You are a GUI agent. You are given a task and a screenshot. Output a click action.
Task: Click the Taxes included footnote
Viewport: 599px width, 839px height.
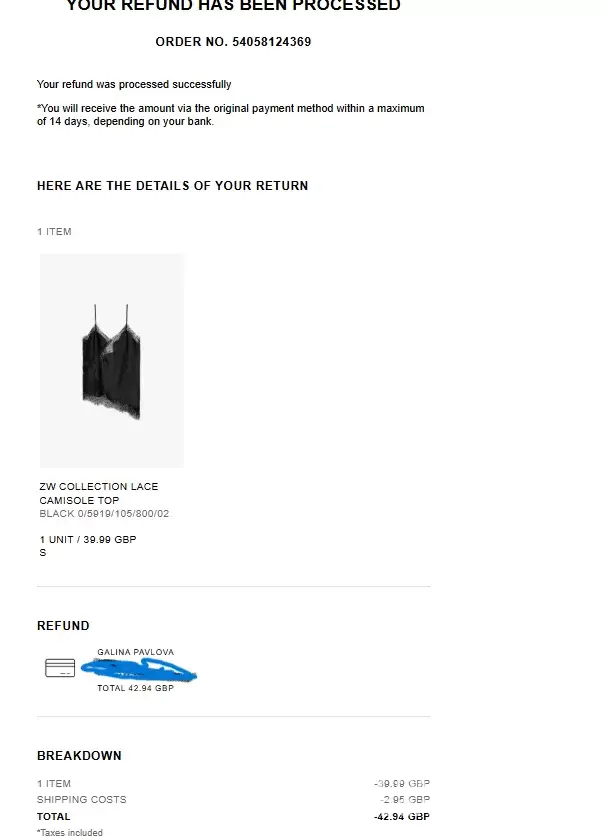[70, 833]
